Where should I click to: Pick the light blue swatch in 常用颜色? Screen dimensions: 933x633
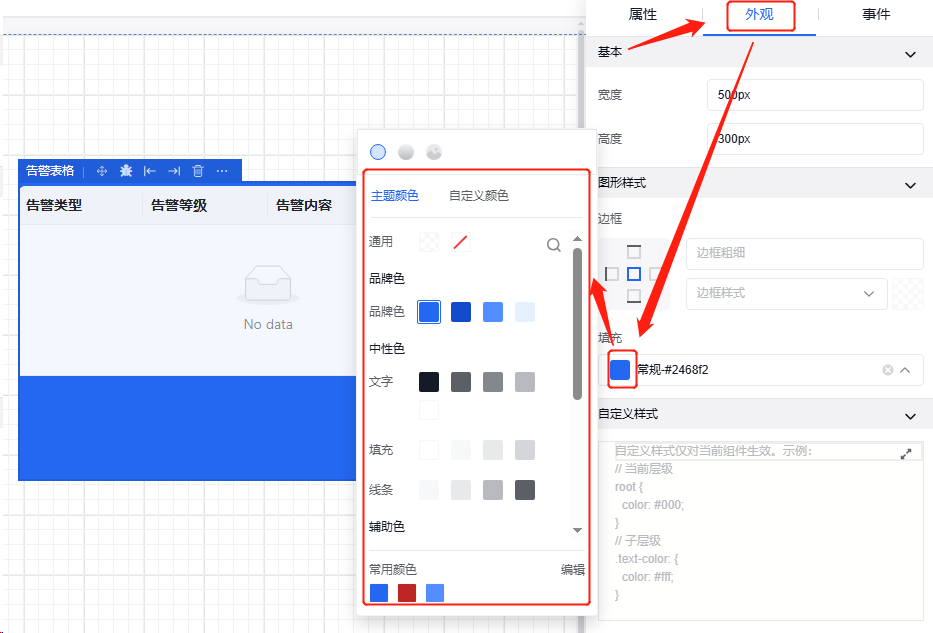point(435,593)
